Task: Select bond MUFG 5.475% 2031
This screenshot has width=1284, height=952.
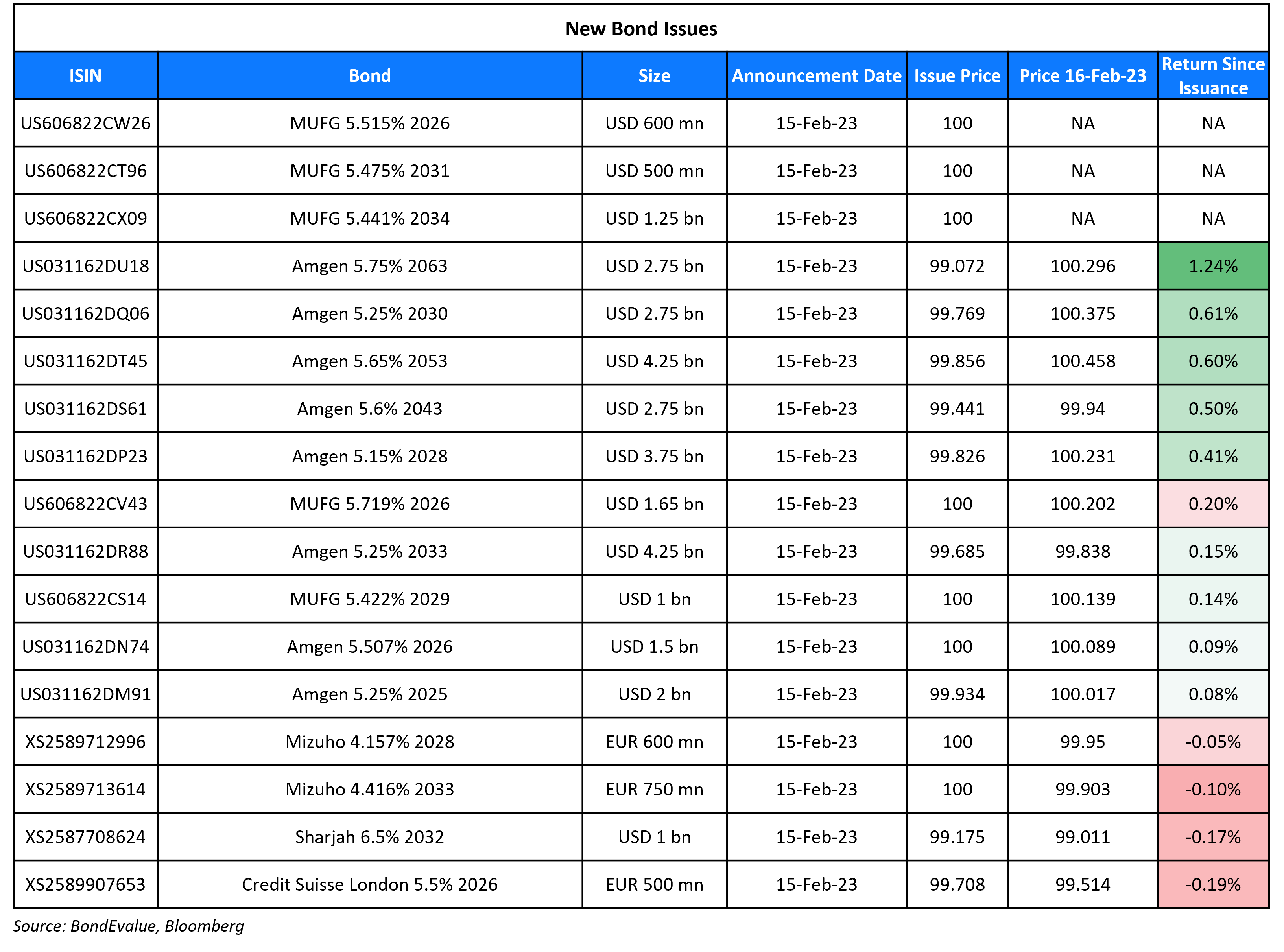Action: tap(369, 171)
